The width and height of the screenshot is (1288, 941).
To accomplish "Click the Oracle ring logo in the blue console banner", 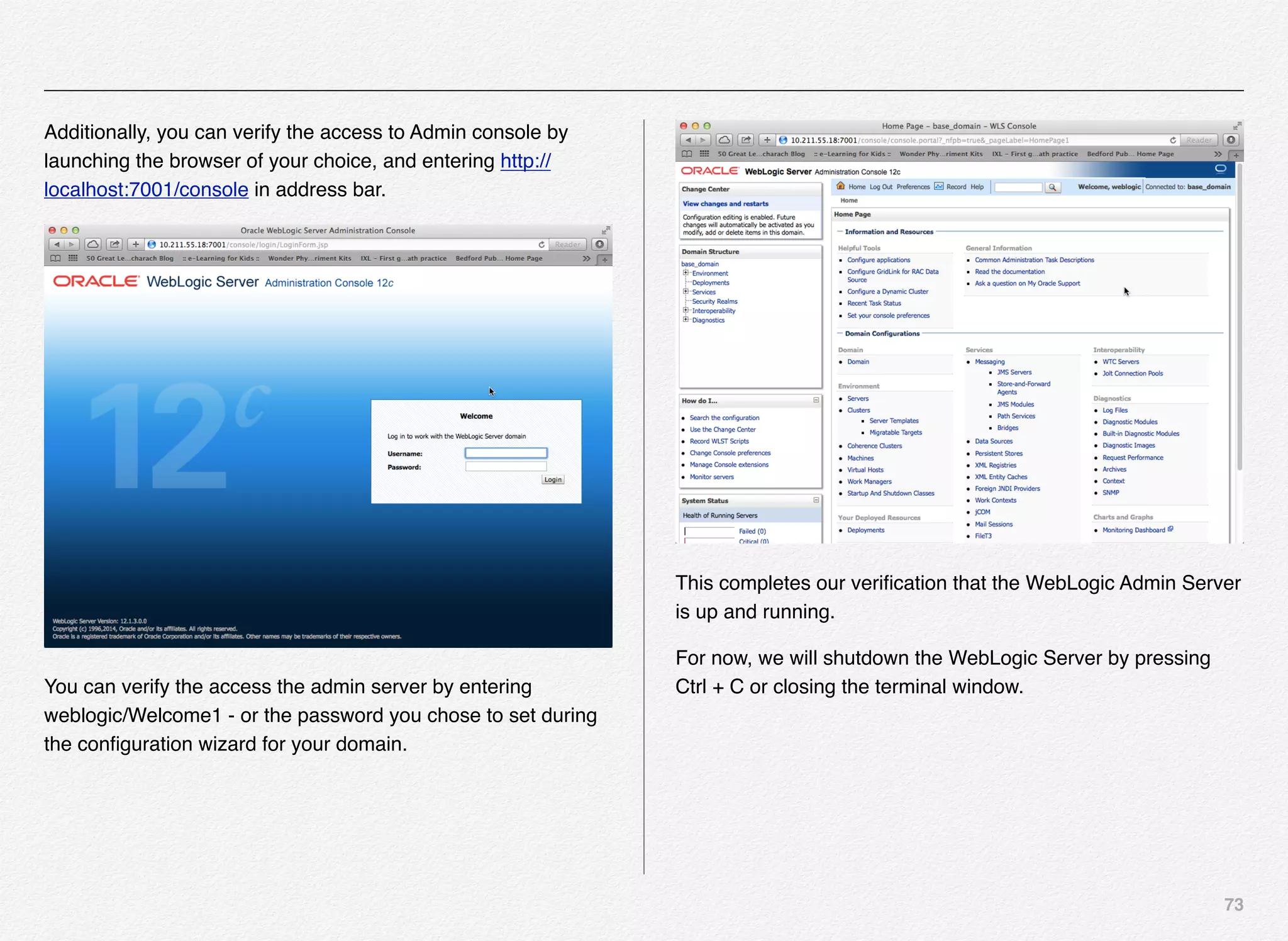I will [x=1221, y=169].
